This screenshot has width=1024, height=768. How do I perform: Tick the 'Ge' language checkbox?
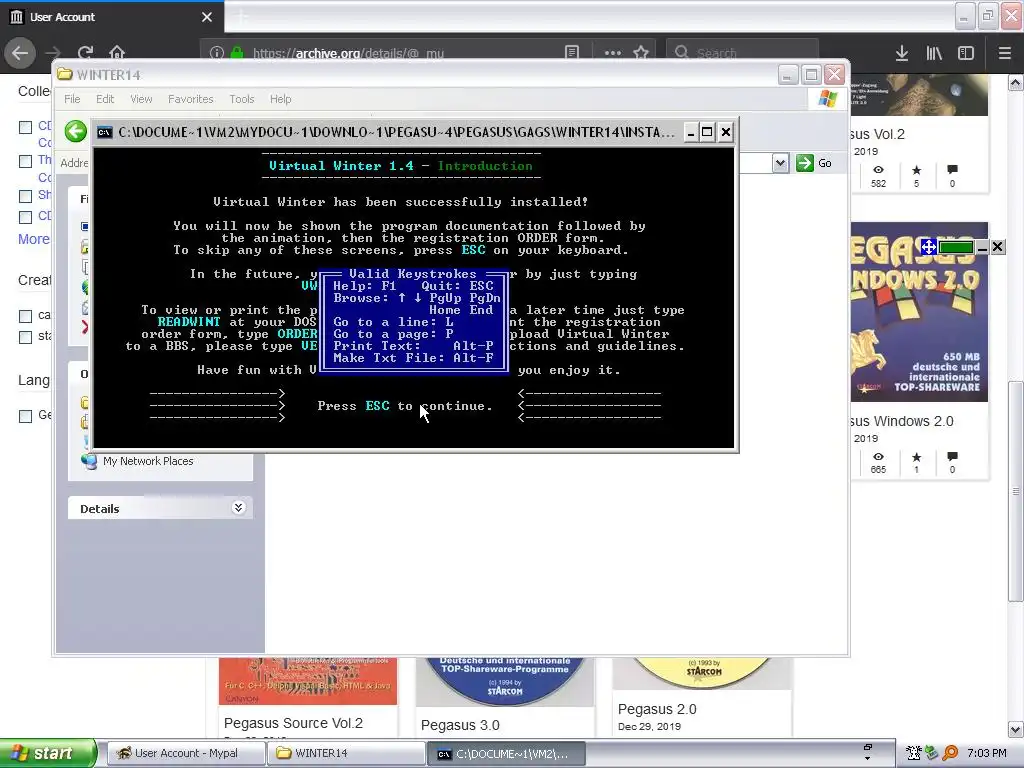click(x=25, y=416)
